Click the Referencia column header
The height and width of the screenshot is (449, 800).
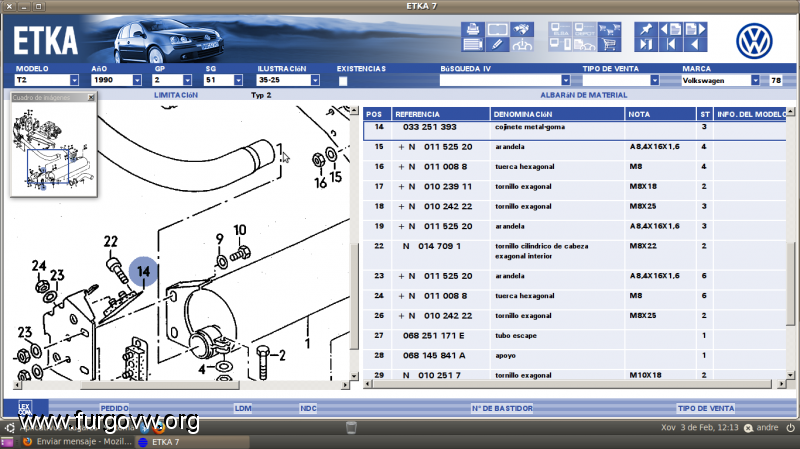point(441,114)
